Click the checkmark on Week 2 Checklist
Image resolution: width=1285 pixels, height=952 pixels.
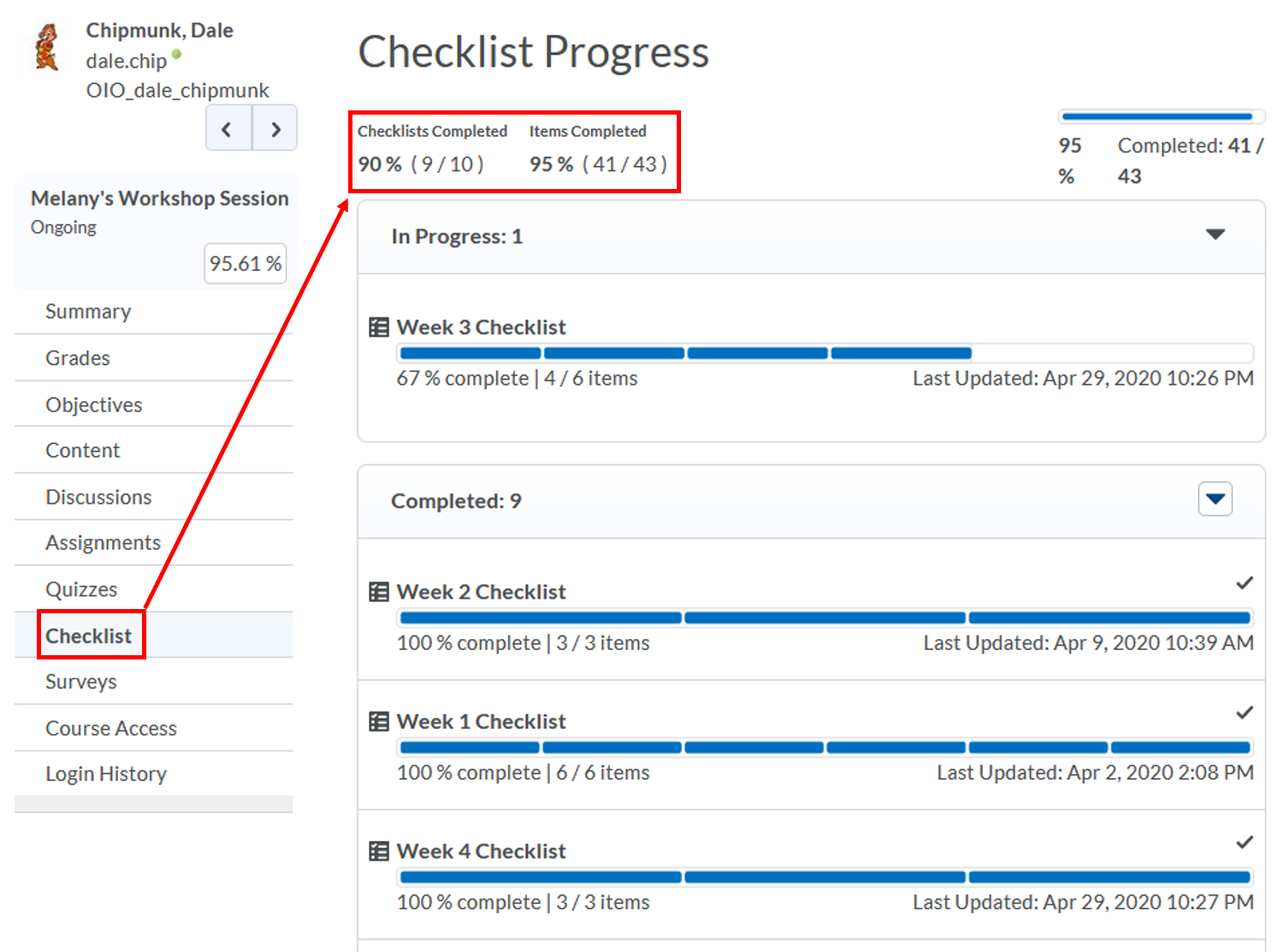point(1245,582)
